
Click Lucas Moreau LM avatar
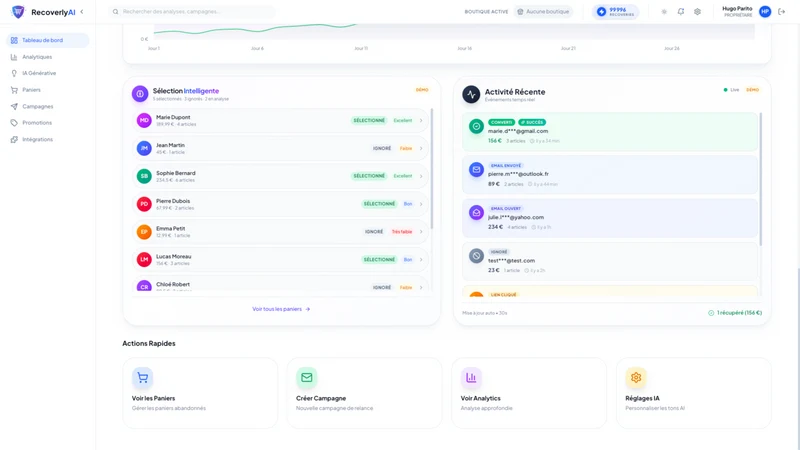pyautogui.click(x=144, y=260)
